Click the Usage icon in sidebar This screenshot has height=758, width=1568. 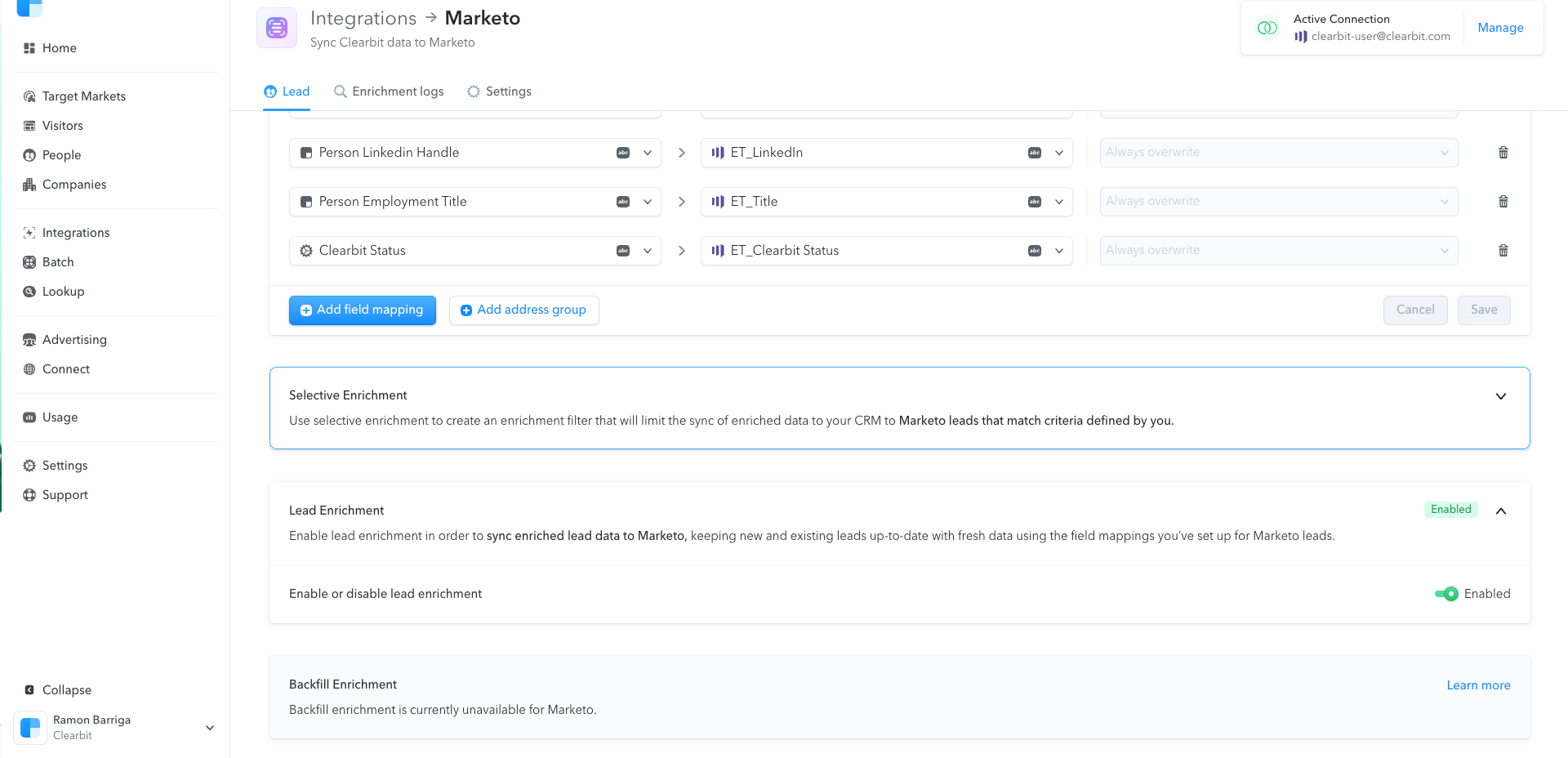point(29,417)
